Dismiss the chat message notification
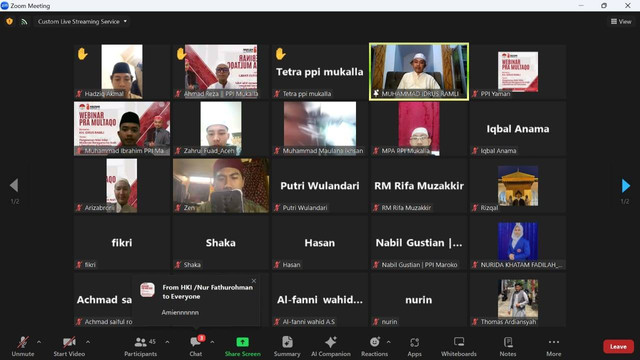Screen dimensions: 640x360 pos(254,281)
